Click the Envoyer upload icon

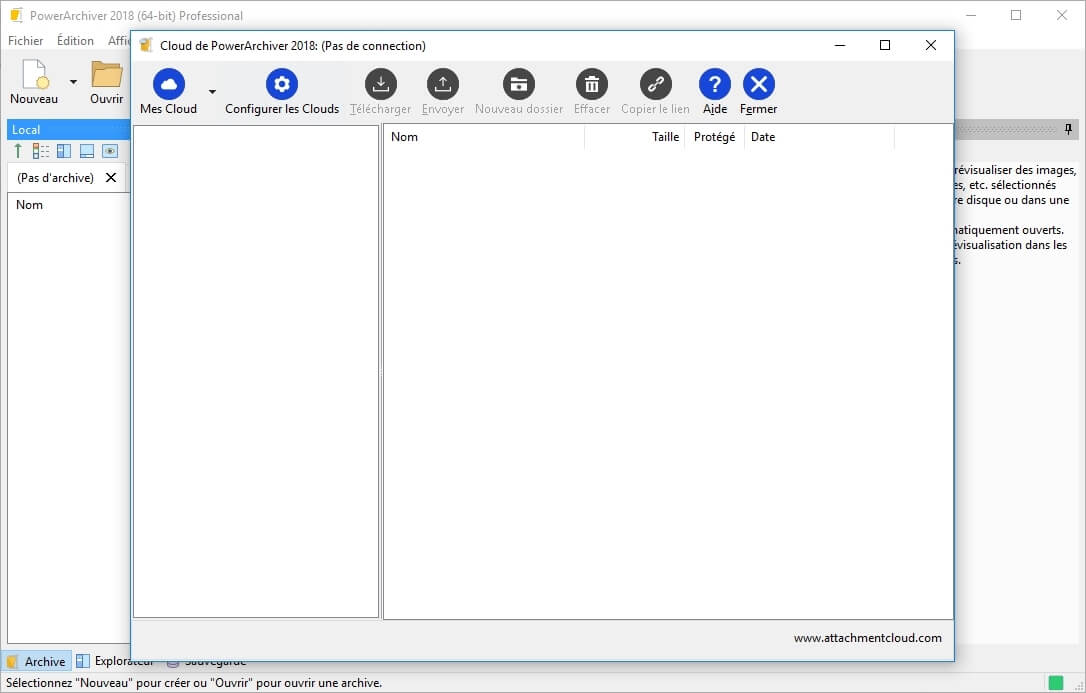pyautogui.click(x=442, y=84)
